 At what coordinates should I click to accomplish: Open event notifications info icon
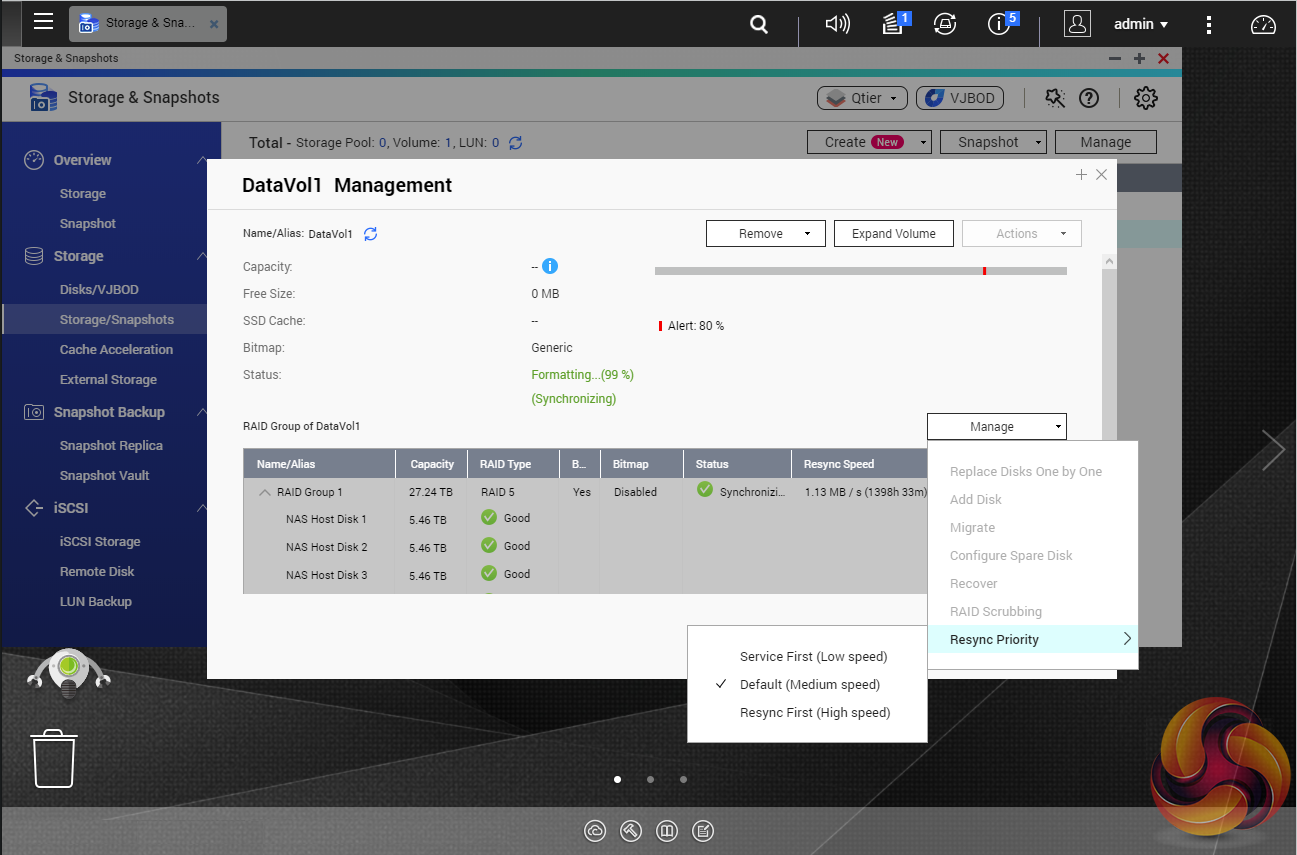pos(999,24)
